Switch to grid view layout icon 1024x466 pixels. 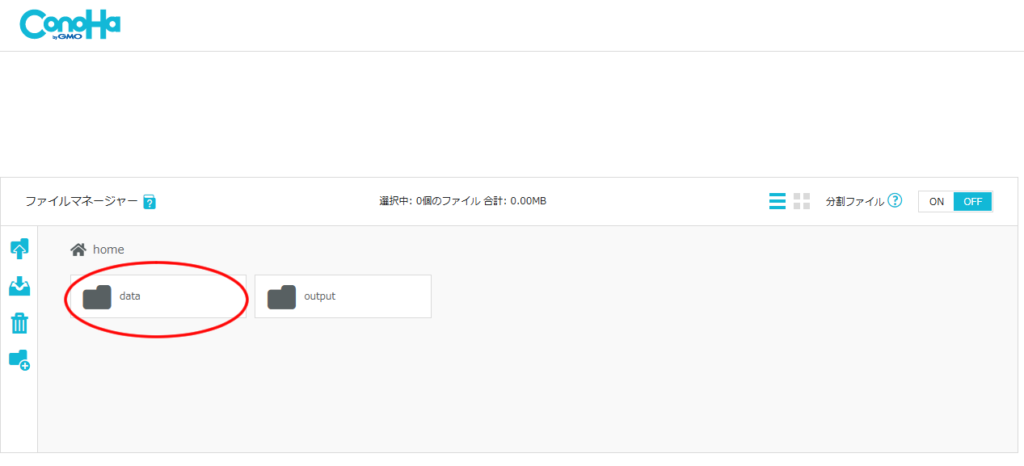(801, 201)
